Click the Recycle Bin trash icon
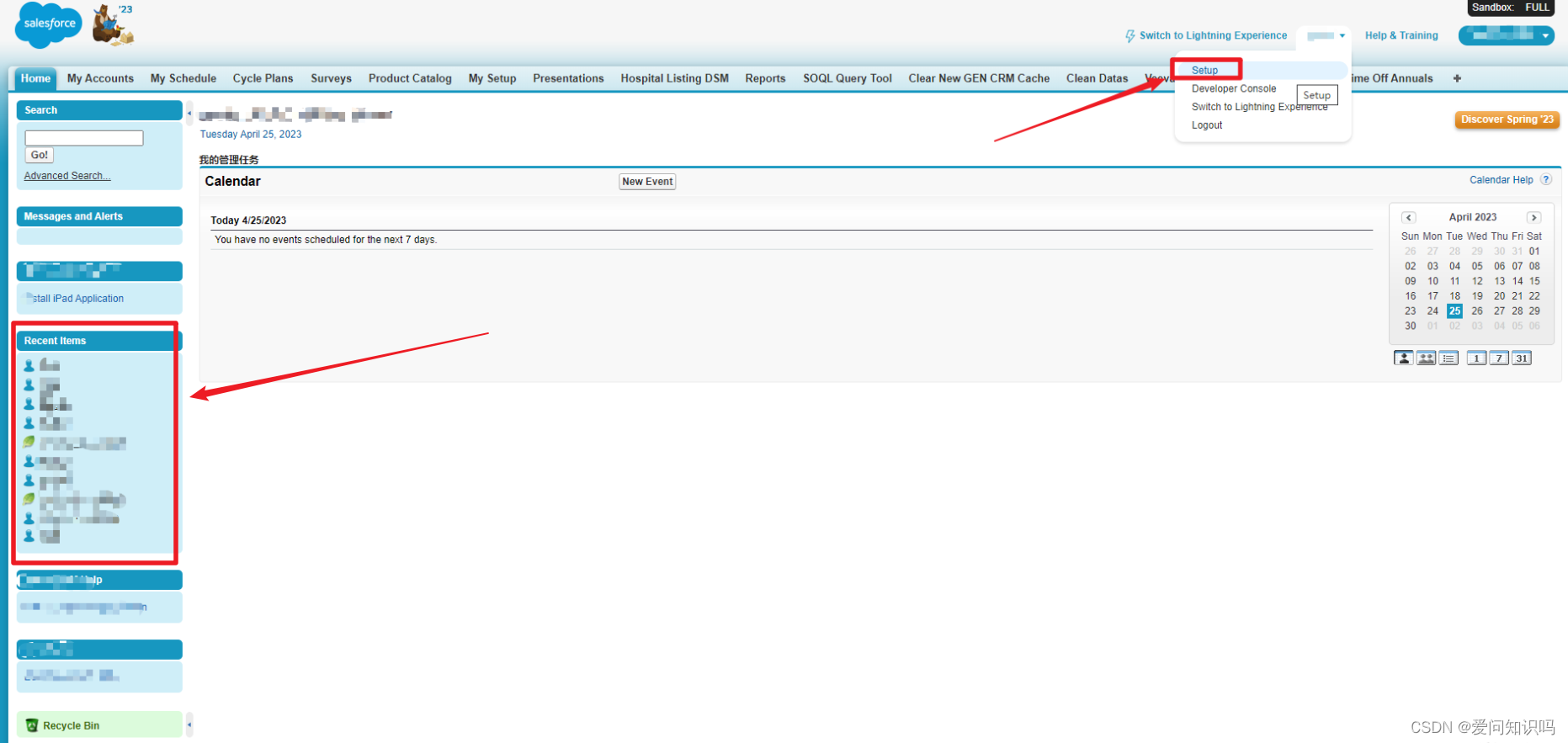 pyautogui.click(x=32, y=725)
